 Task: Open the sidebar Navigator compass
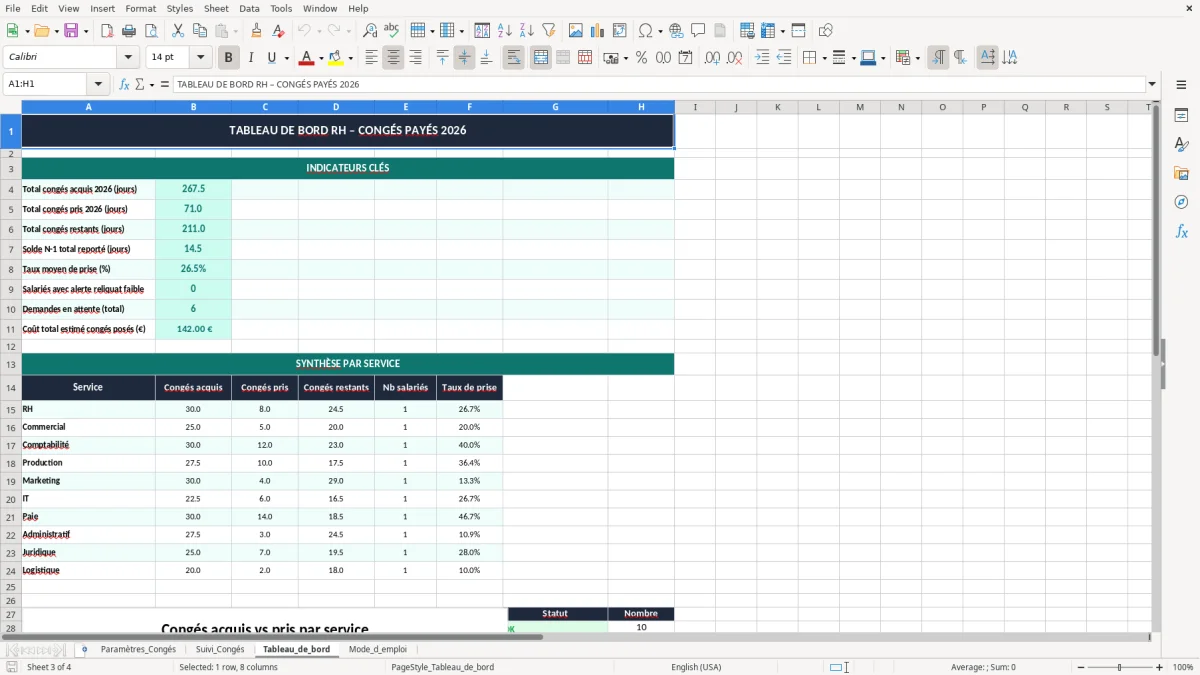[x=1181, y=203]
